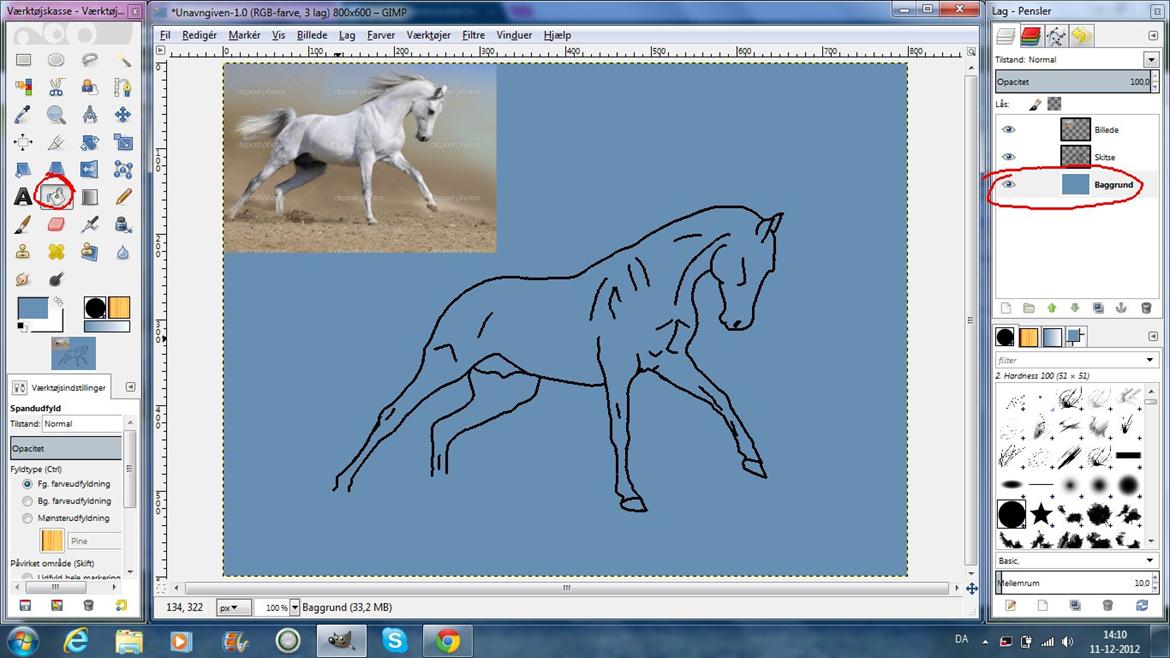Toggle visibility of the Skitse layer
Screen dimensions: 1170x658
[1008, 157]
